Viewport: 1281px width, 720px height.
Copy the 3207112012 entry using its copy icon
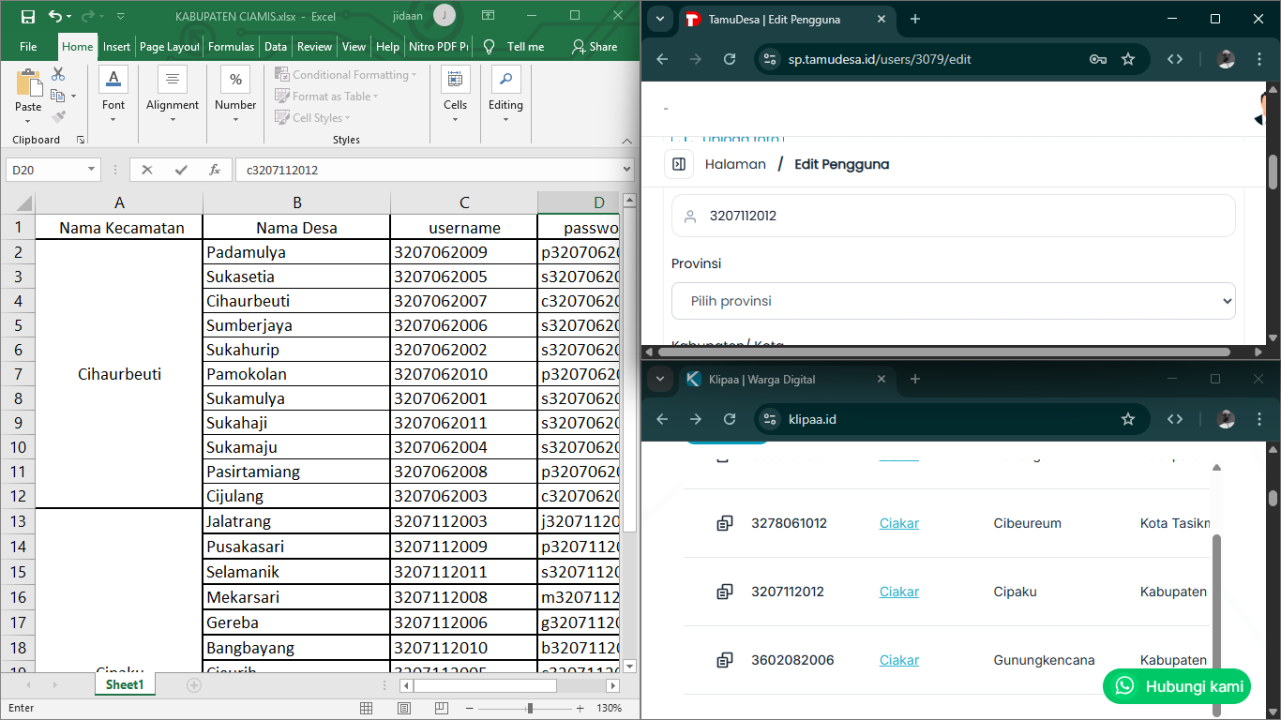point(725,592)
